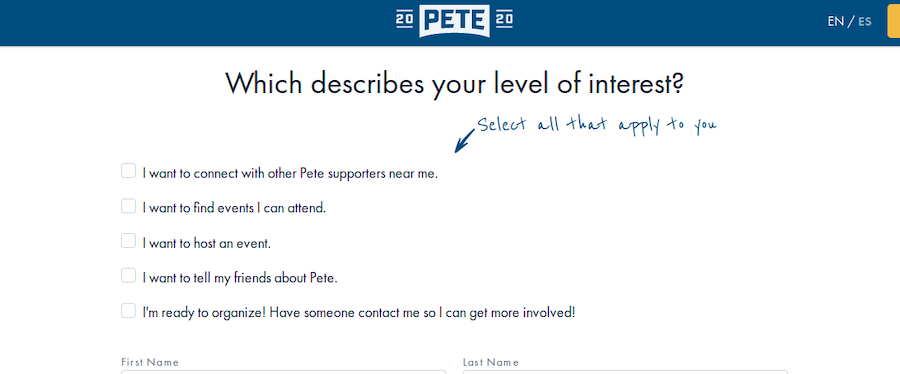This screenshot has height=374, width=900.
Task: Click the handwritten "Select all that apply" note
Action: (597, 124)
